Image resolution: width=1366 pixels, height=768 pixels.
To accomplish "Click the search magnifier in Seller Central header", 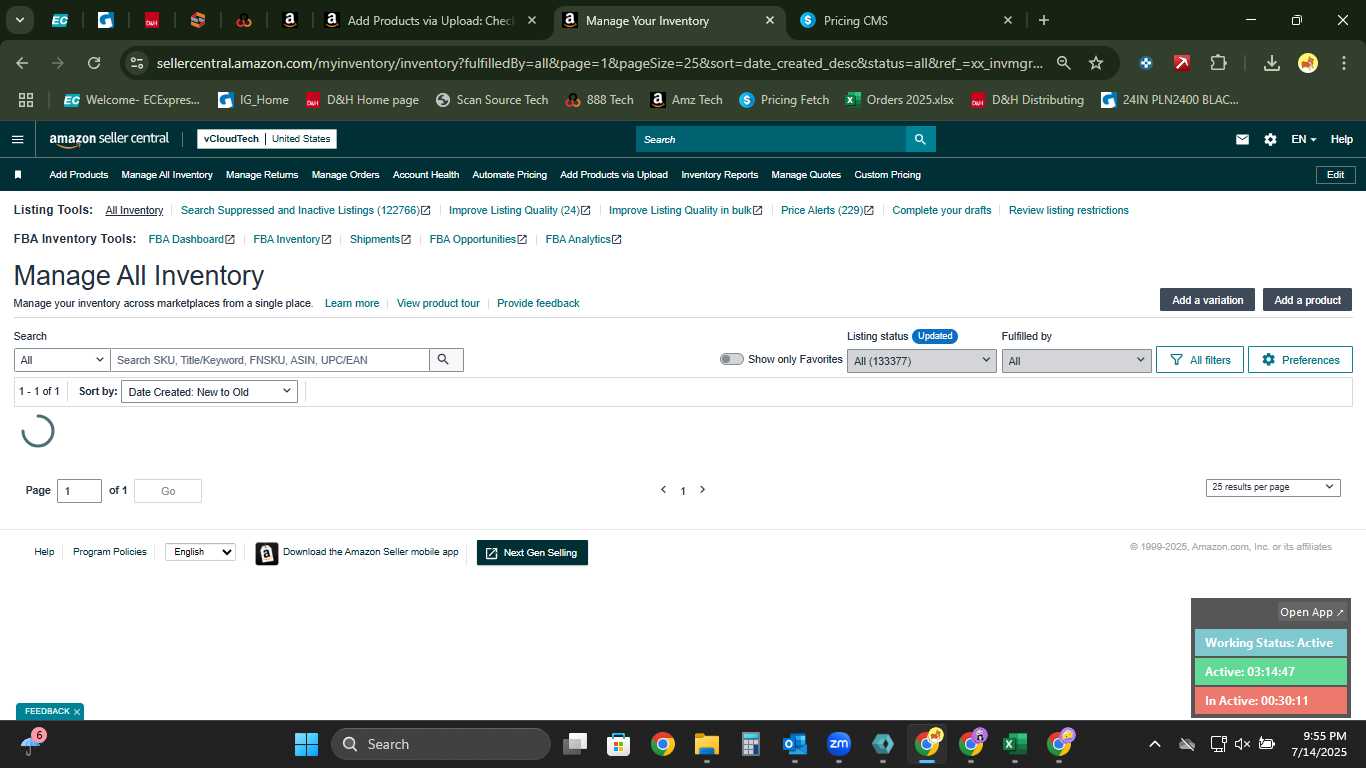I will pos(921,139).
